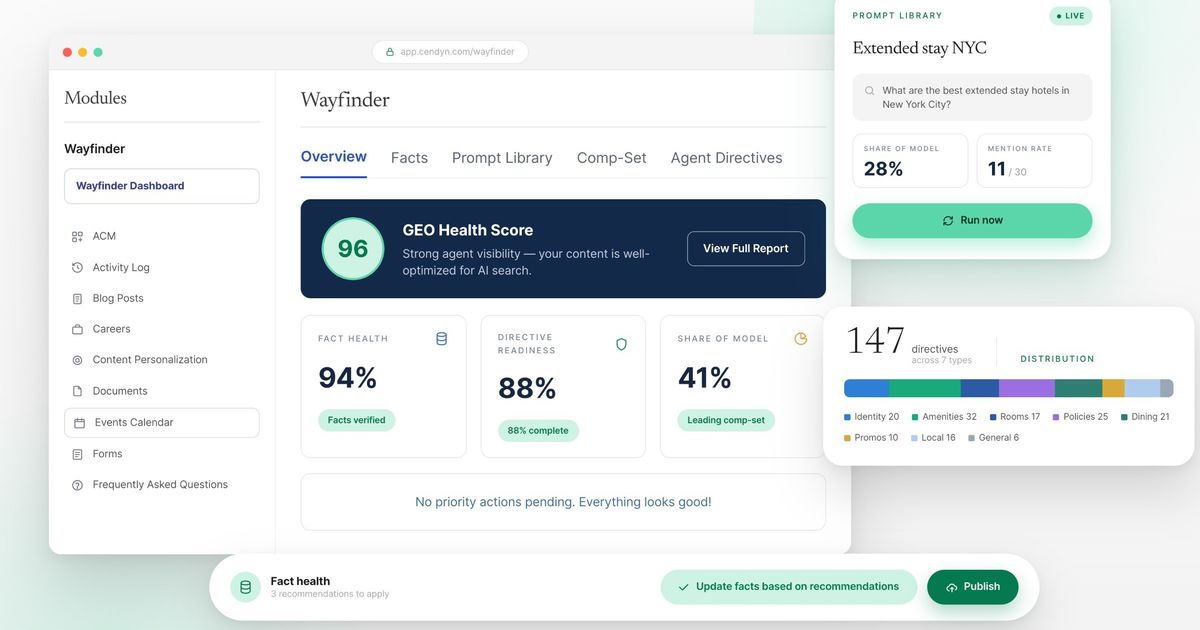Screen dimensions: 1200x630
Task: Click the Leading comp-set badge
Action: pos(726,421)
